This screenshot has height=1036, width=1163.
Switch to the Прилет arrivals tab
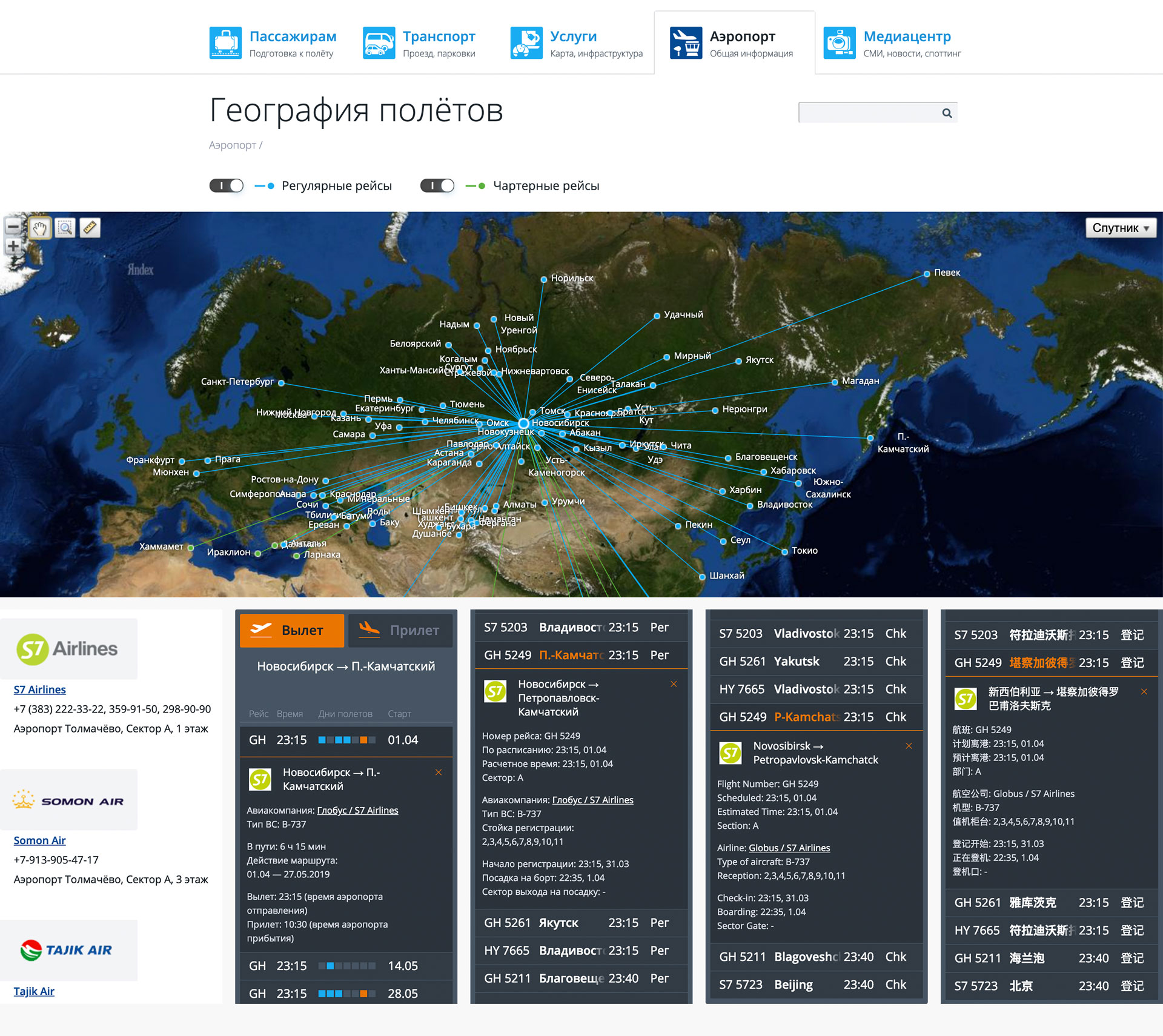[x=400, y=630]
